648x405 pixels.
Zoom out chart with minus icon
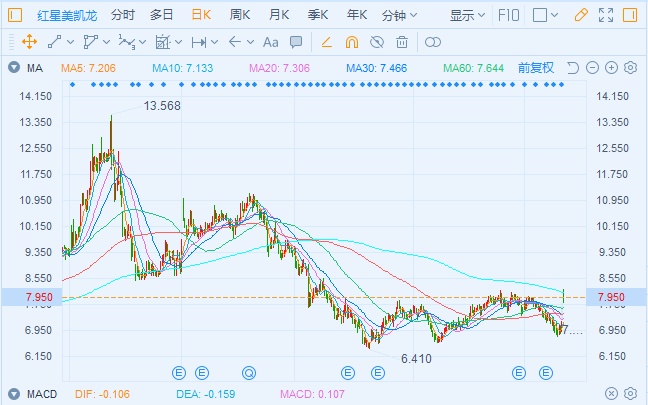[592, 68]
